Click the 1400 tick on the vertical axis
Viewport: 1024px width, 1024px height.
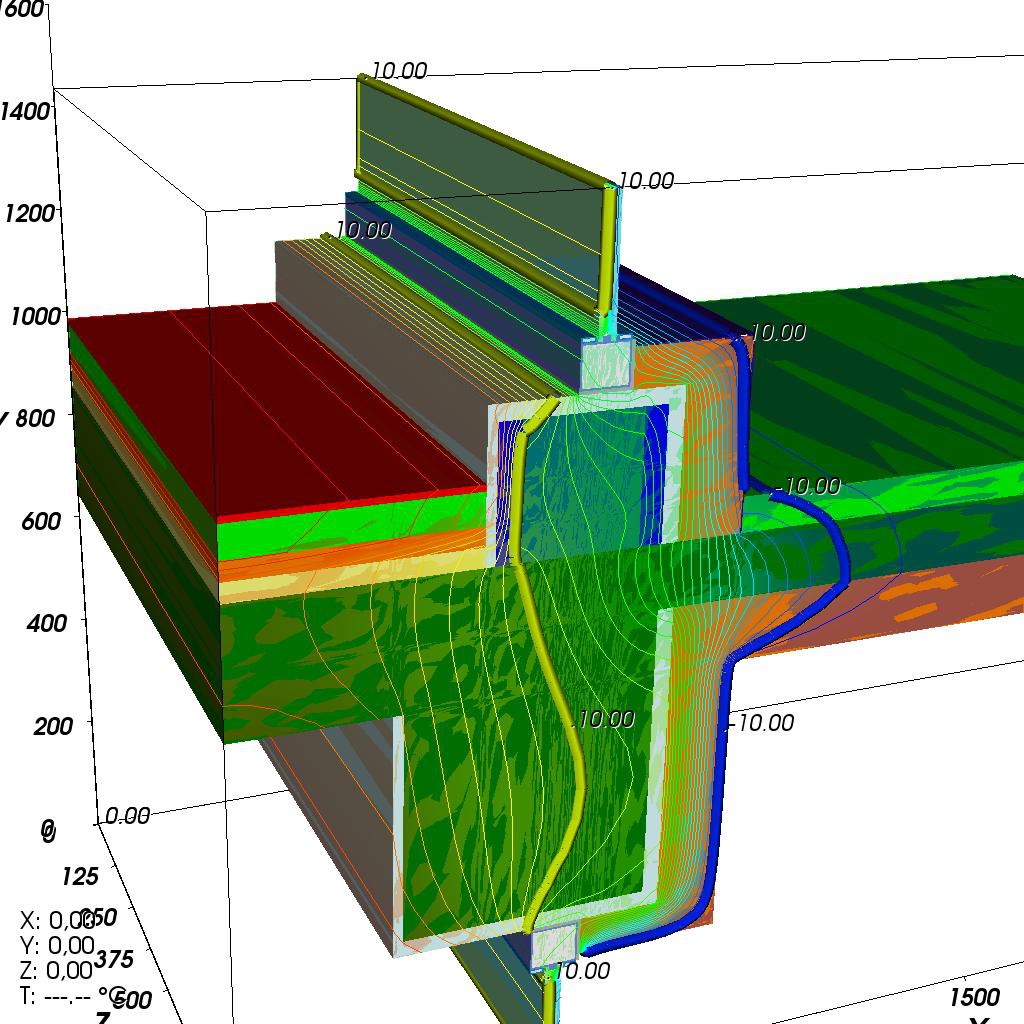(x=25, y=110)
